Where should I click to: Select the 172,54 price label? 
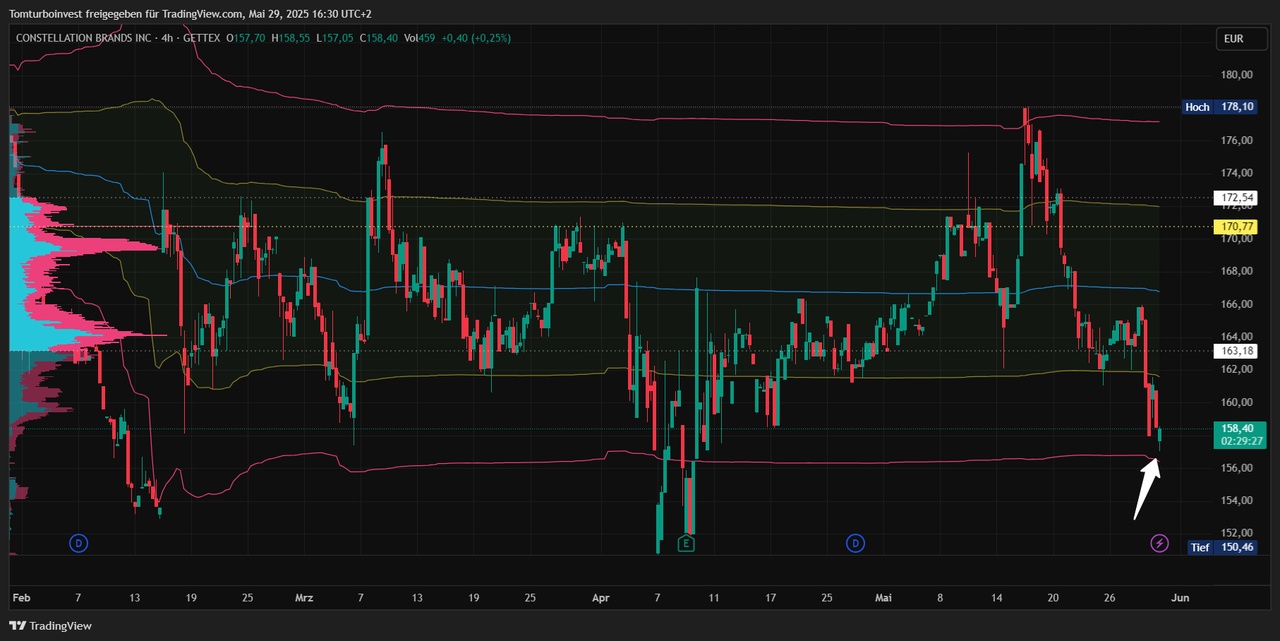1235,198
